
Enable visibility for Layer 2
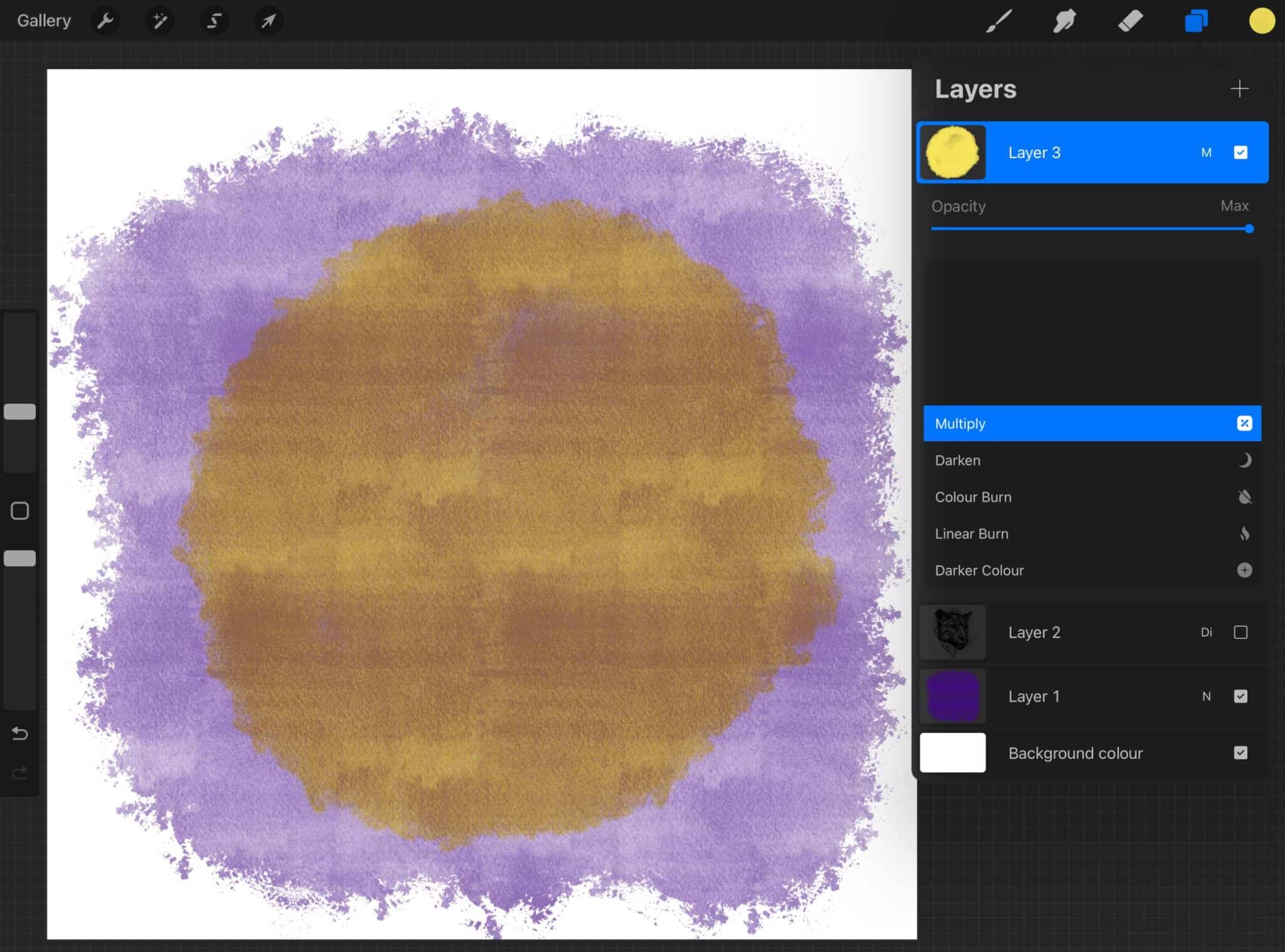point(1241,632)
